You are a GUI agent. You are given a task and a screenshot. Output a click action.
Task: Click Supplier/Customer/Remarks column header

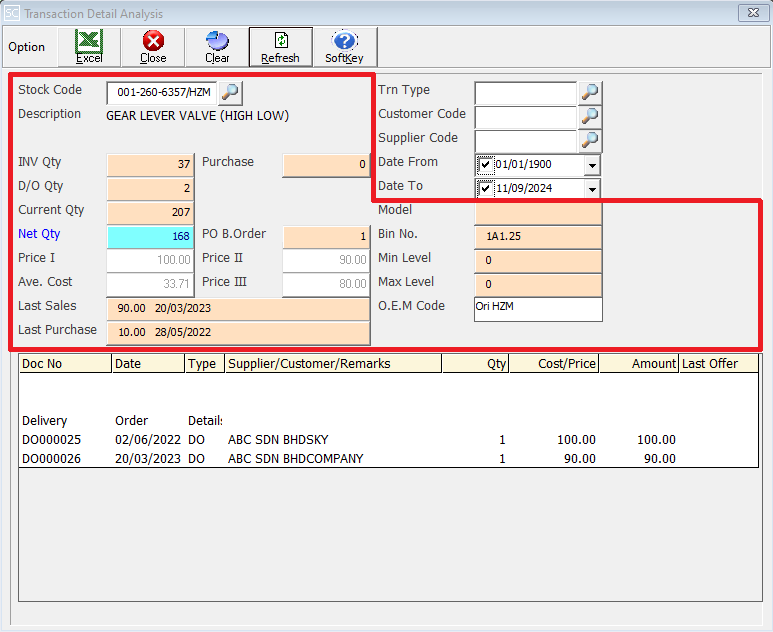tap(333, 363)
